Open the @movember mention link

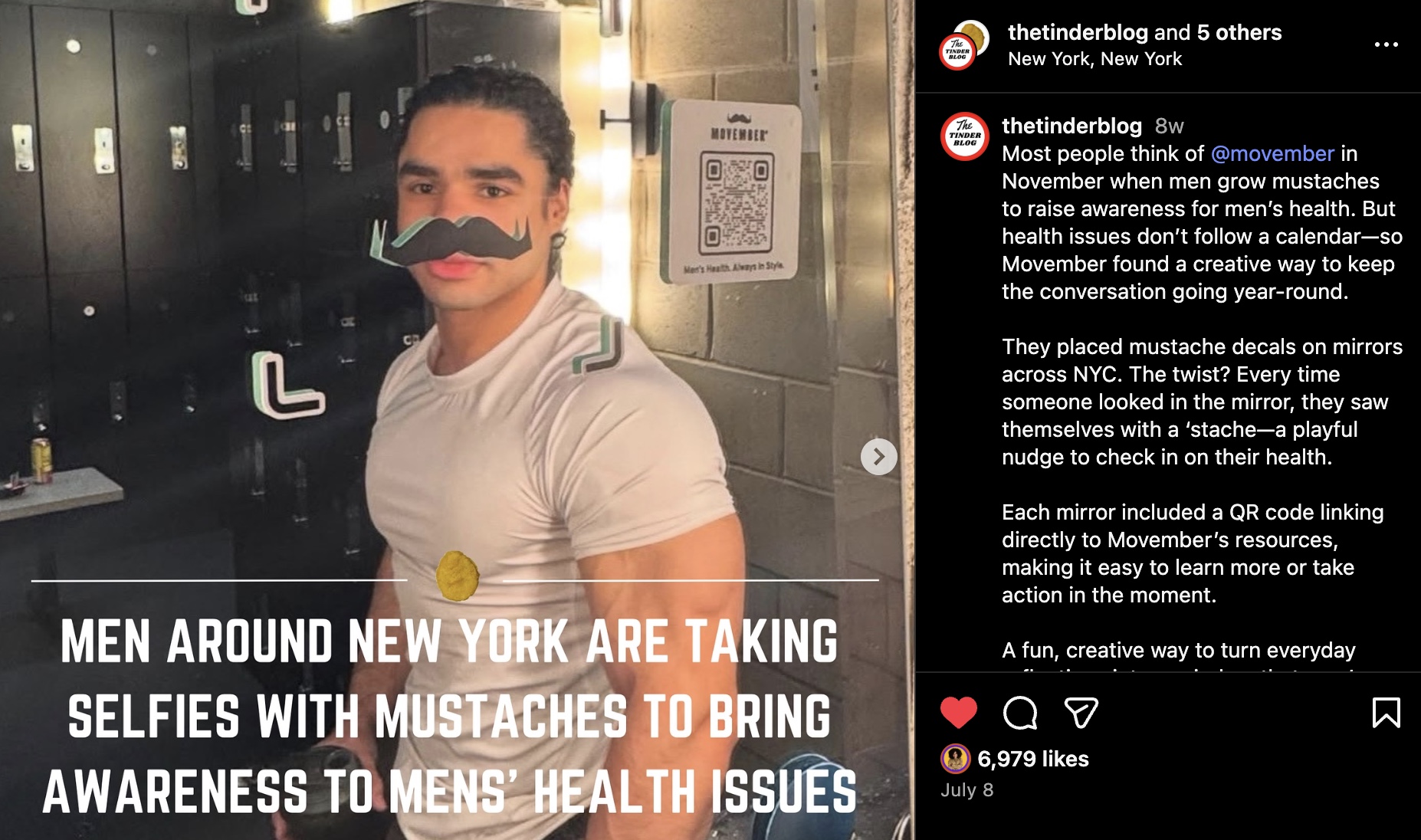tap(1272, 153)
